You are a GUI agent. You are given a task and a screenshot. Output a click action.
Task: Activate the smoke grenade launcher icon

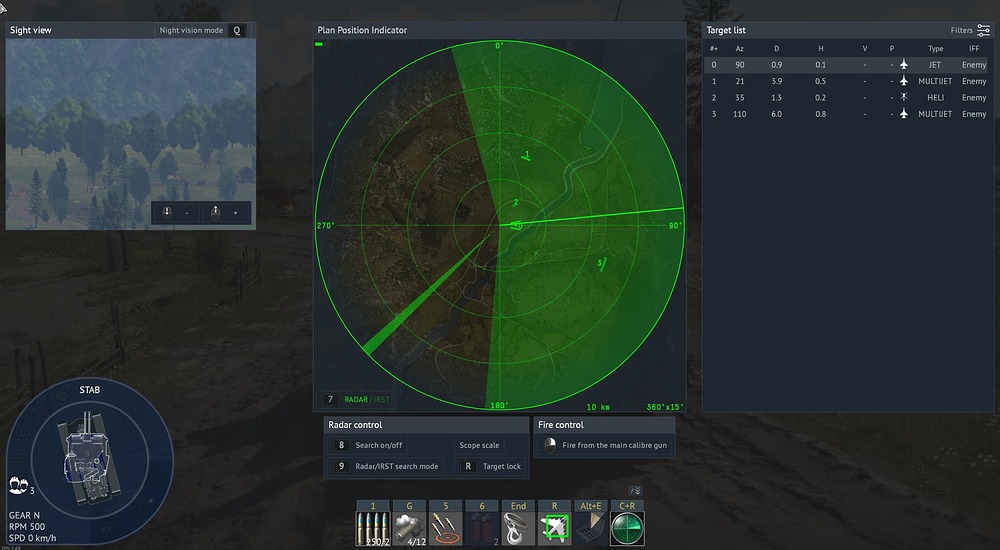[409, 528]
